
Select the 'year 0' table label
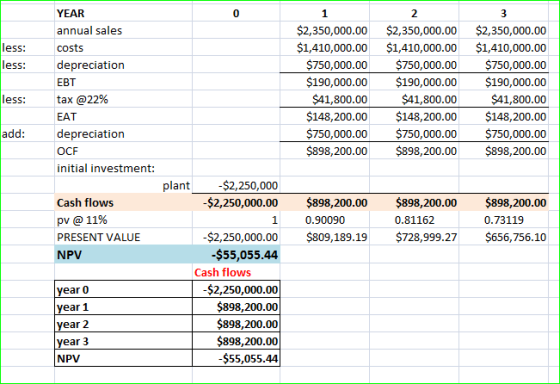pyautogui.click(x=72, y=290)
